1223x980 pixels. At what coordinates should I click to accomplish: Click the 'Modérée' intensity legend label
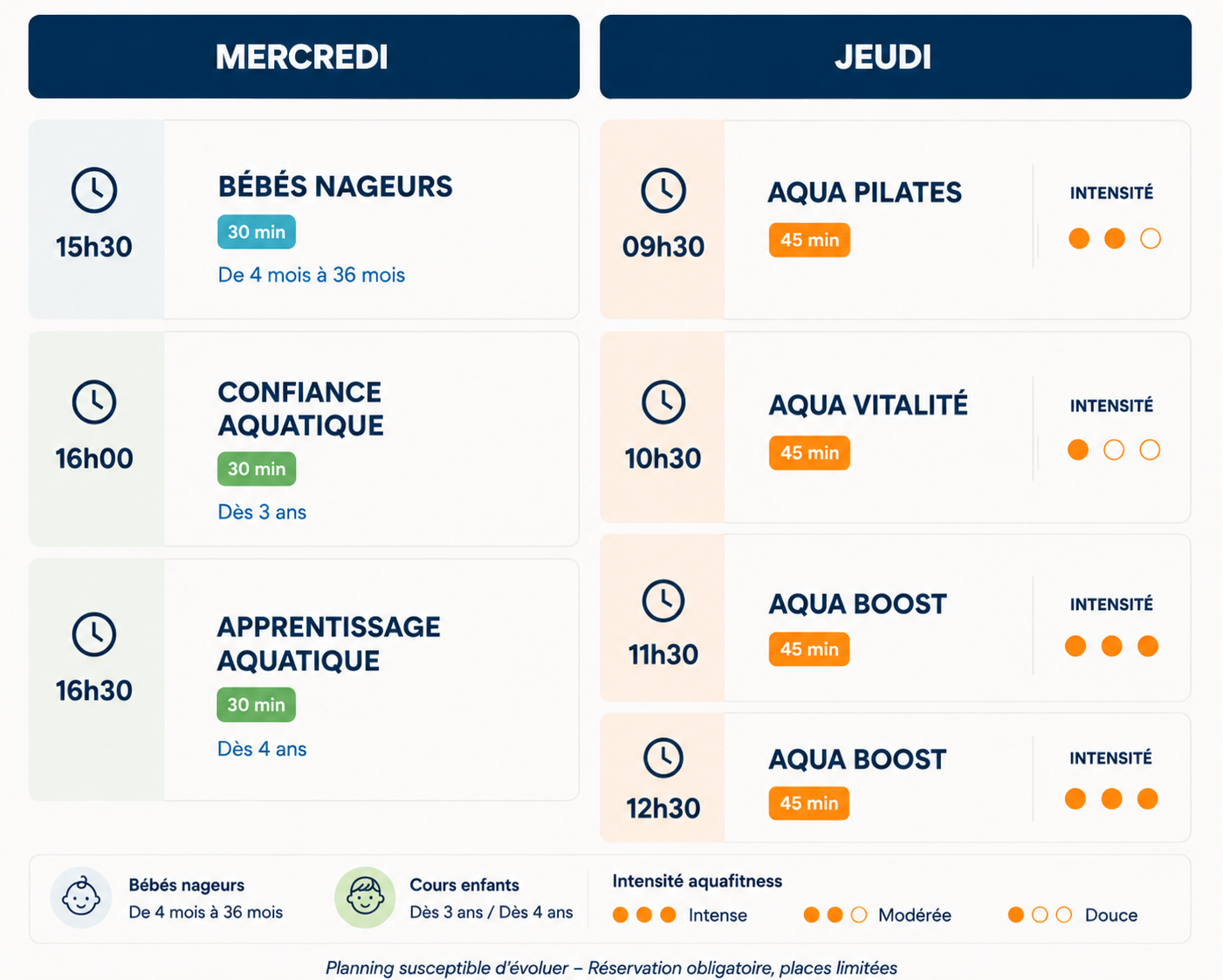(x=915, y=915)
